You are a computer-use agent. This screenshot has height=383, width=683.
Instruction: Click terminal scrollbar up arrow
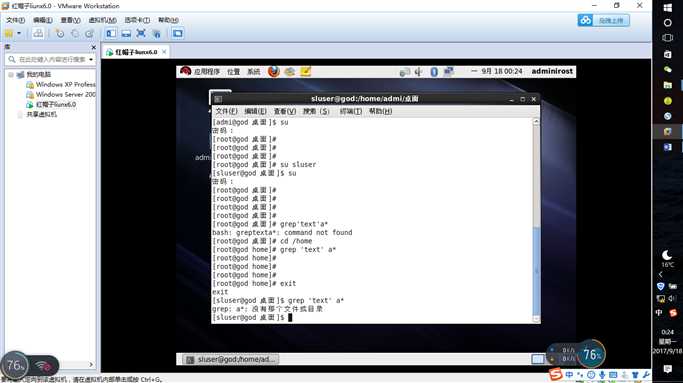click(x=536, y=122)
